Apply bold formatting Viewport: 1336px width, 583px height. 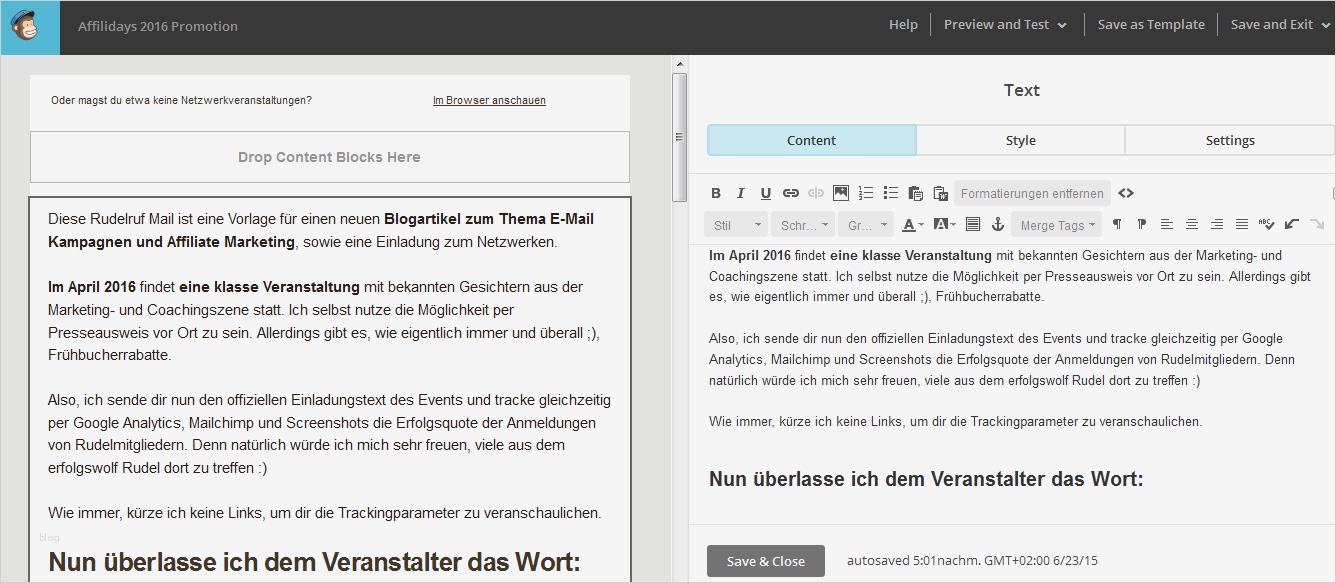click(716, 193)
